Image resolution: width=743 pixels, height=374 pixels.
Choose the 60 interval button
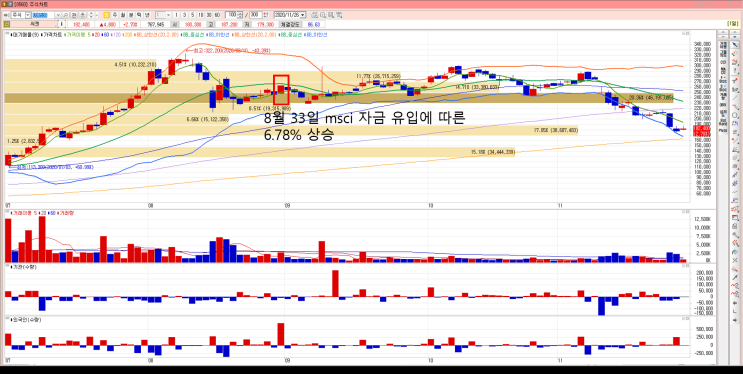click(x=217, y=15)
